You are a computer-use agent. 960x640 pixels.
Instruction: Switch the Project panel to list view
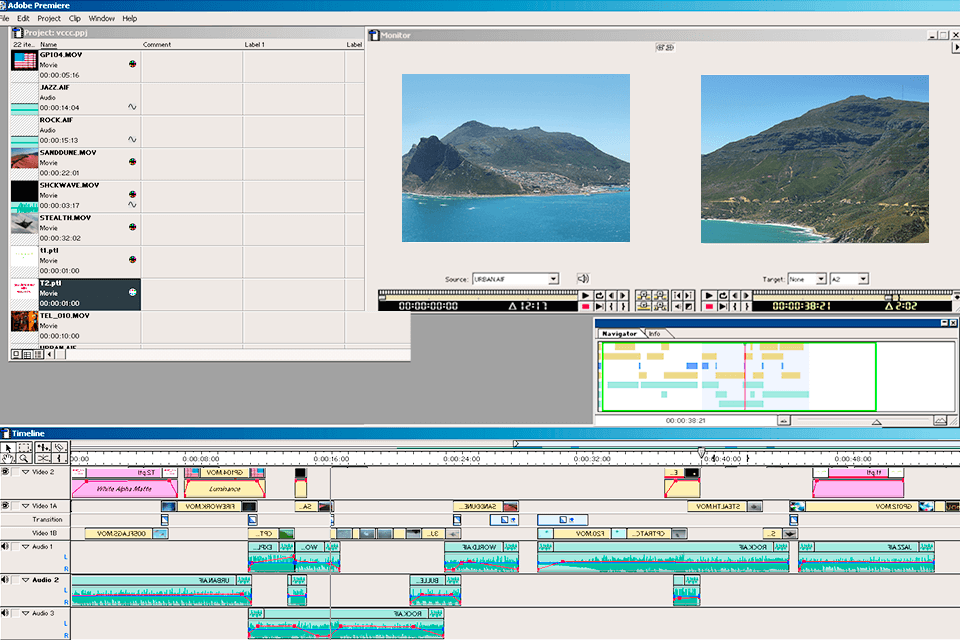(27, 356)
